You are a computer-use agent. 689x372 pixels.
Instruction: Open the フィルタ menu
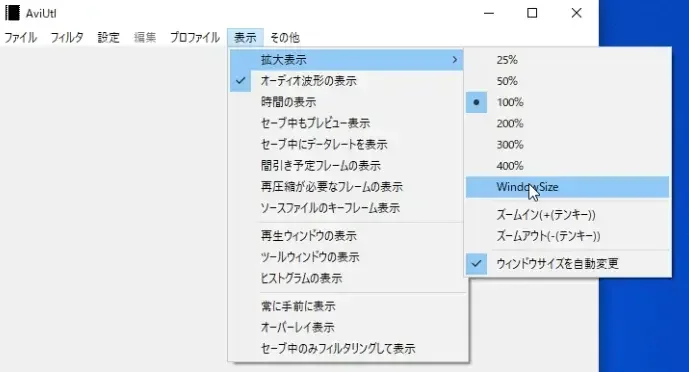click(x=67, y=38)
